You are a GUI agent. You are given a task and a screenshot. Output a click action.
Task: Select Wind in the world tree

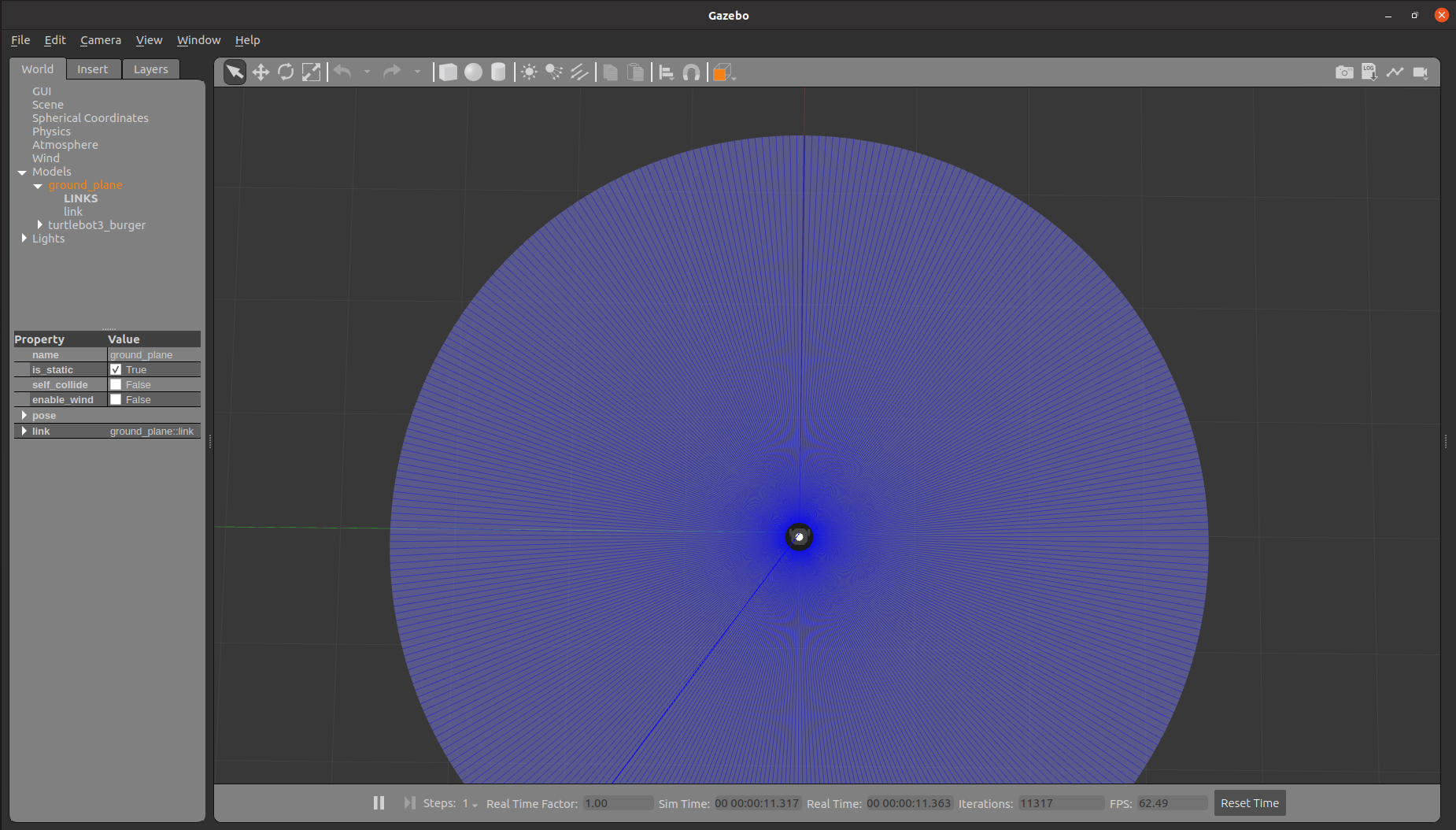pyautogui.click(x=46, y=158)
